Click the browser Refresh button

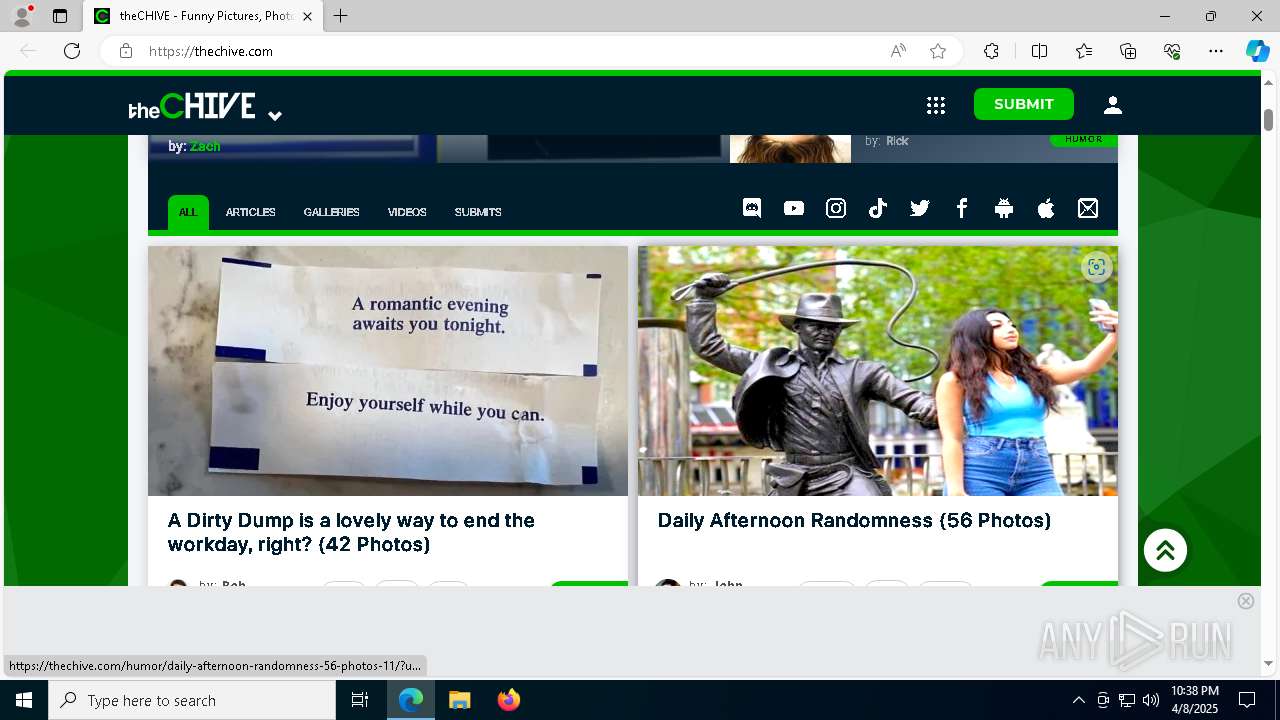pyautogui.click(x=72, y=51)
